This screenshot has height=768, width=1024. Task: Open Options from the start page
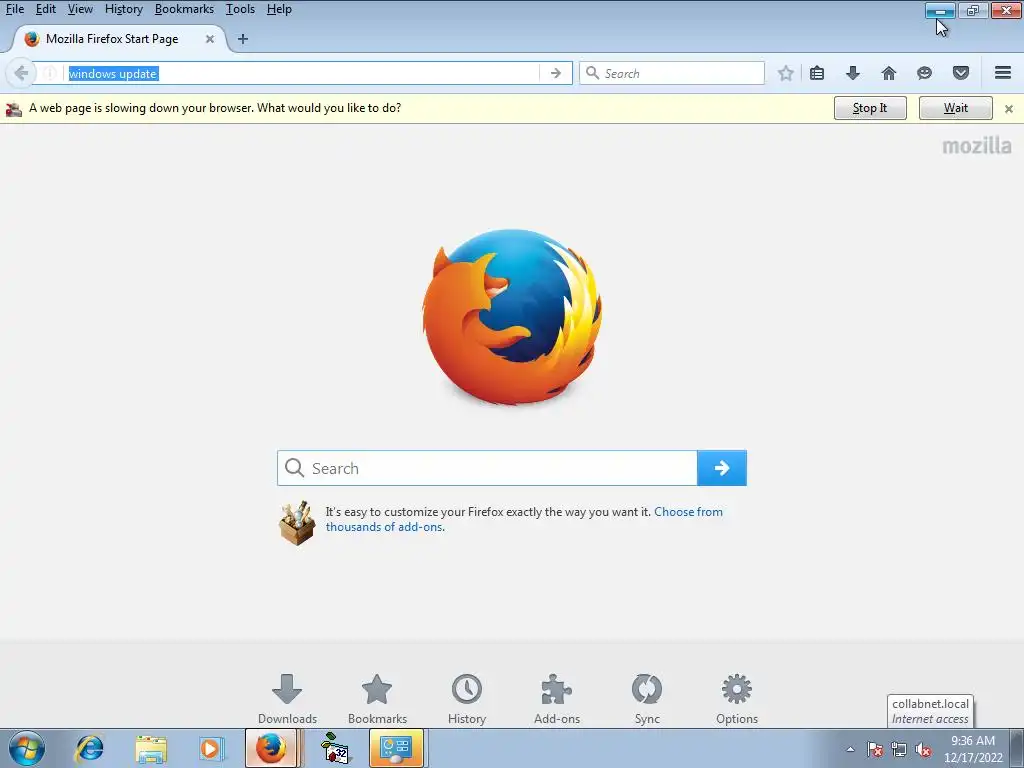pyautogui.click(x=737, y=699)
